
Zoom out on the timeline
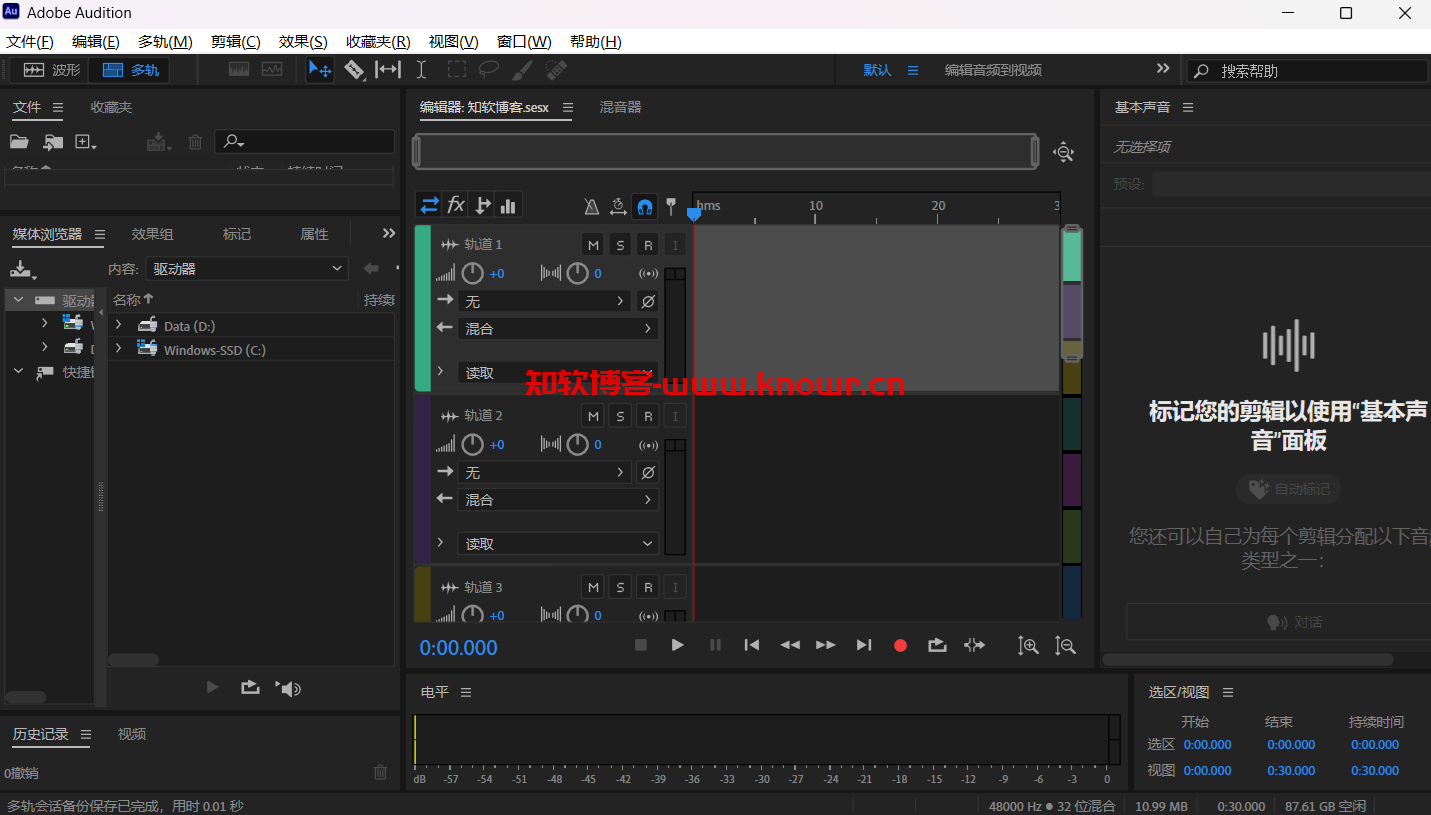[x=1065, y=646]
